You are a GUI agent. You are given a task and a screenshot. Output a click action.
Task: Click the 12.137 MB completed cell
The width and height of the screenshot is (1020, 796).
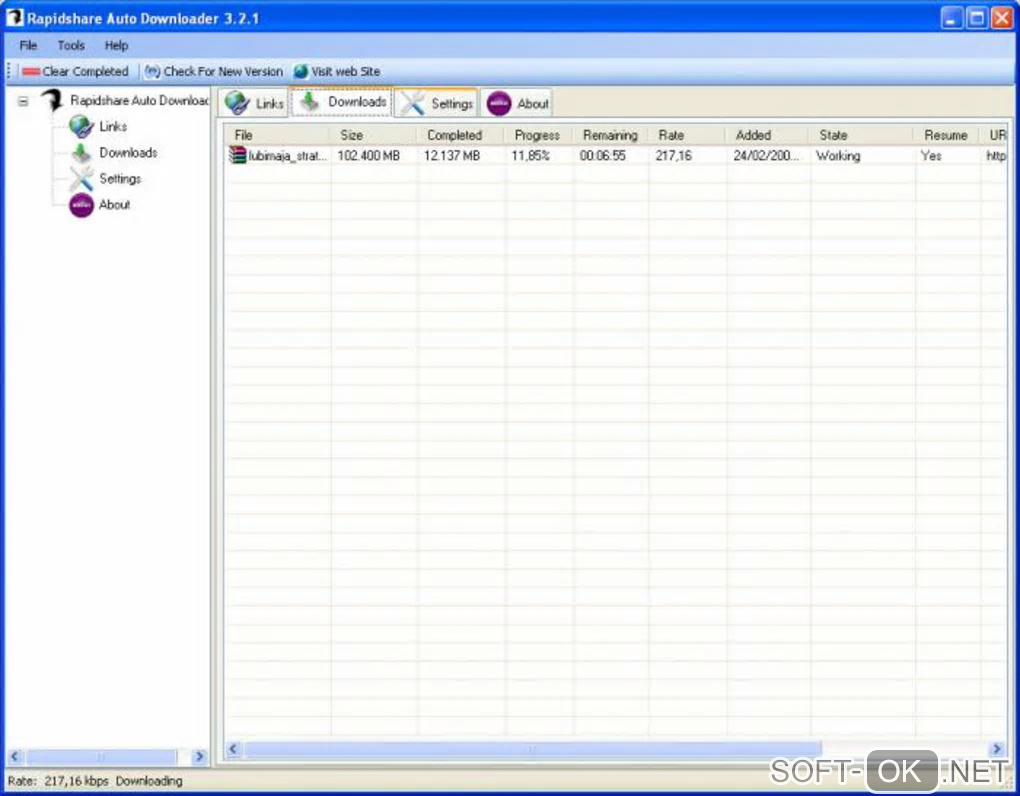(452, 156)
